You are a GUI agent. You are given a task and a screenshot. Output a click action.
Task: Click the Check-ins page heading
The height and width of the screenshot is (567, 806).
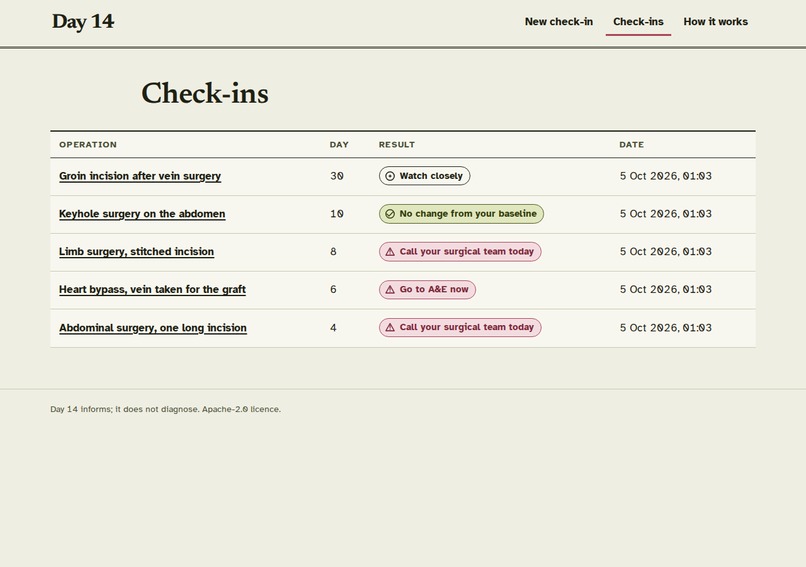click(x=205, y=94)
